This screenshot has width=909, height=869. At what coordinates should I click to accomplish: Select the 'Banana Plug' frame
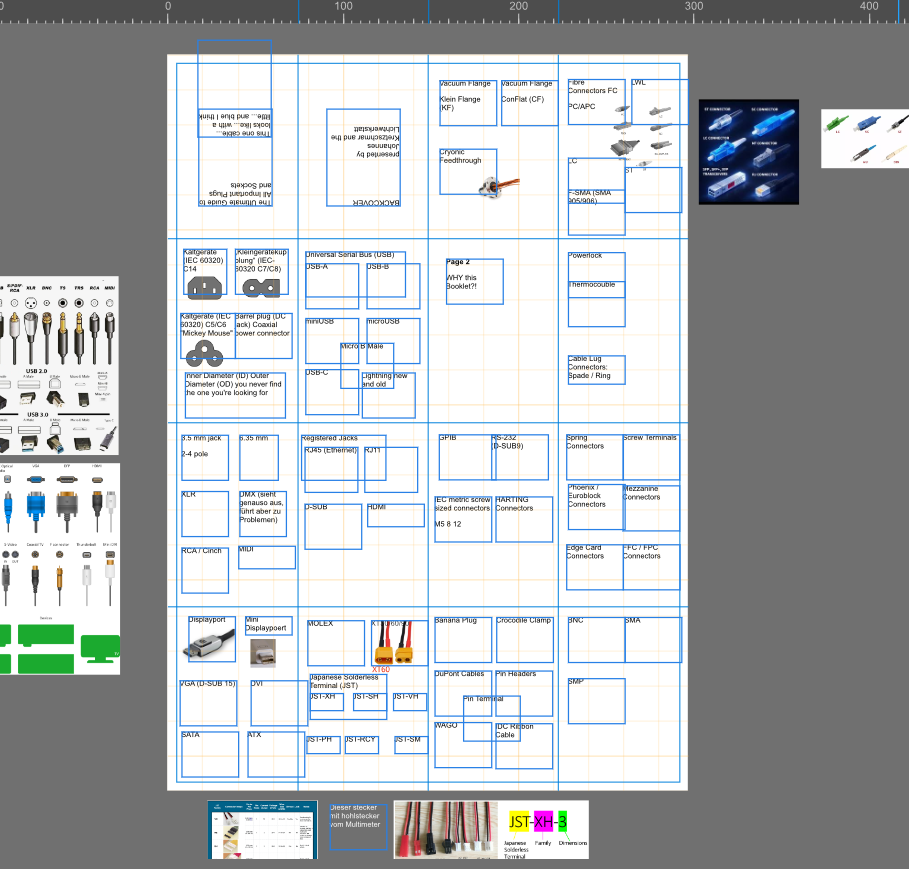point(463,640)
